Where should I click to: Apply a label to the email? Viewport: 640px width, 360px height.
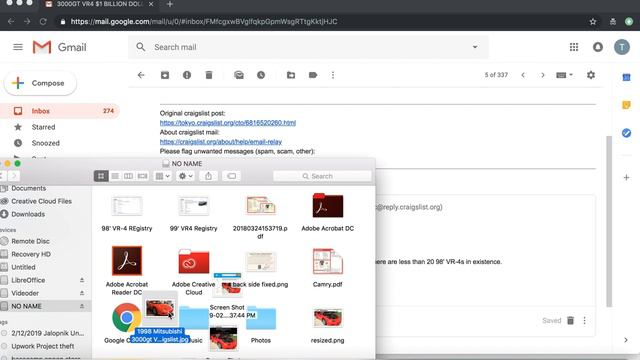313,75
